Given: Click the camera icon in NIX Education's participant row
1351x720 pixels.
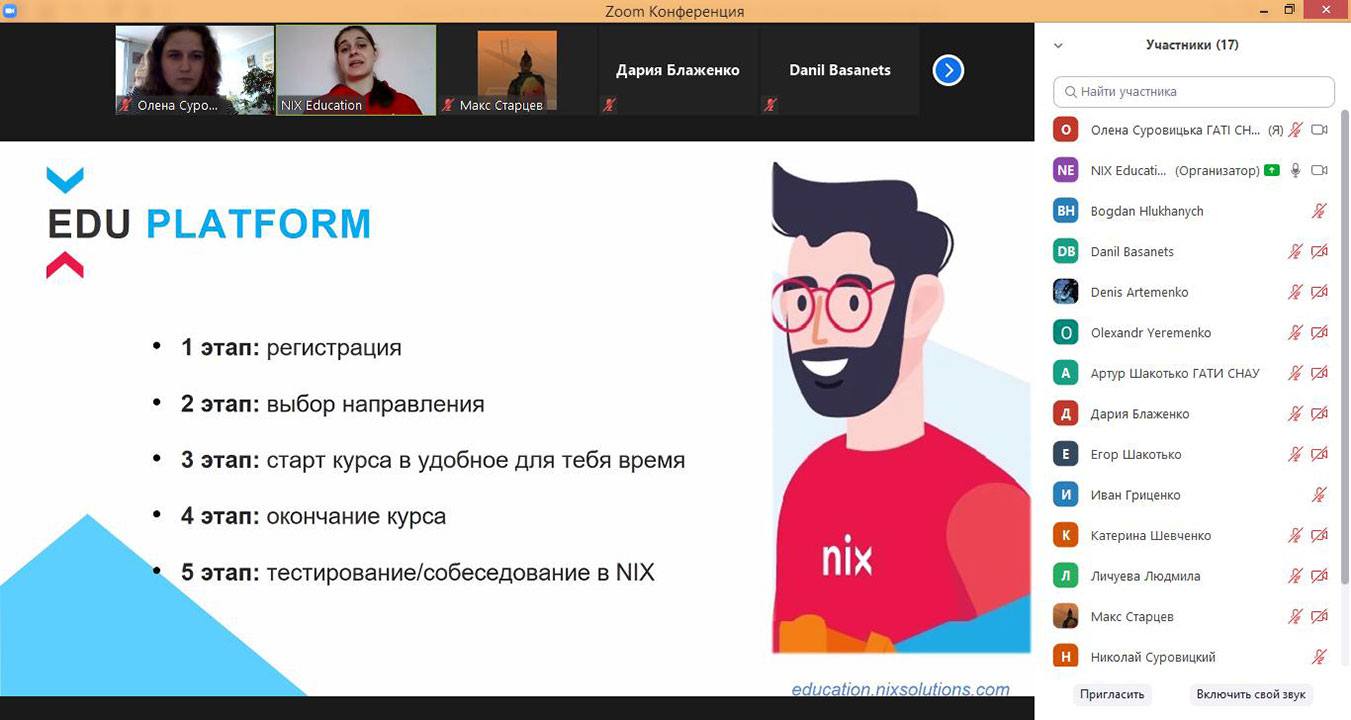Looking at the screenshot, I should (1319, 170).
